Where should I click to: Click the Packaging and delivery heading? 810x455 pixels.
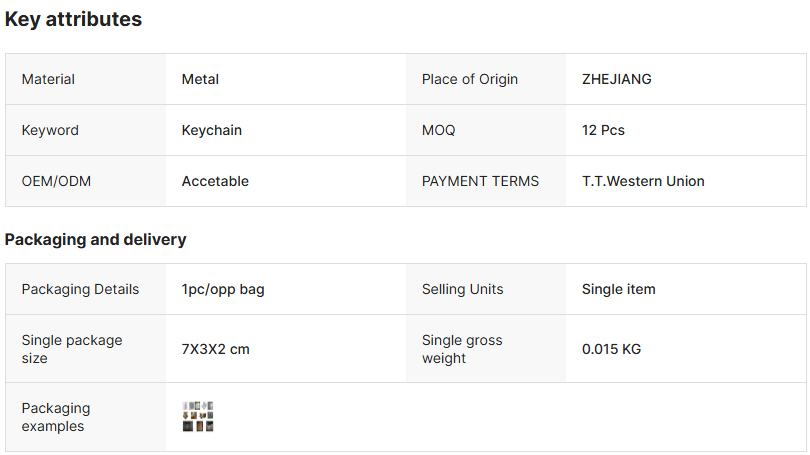[x=95, y=239]
